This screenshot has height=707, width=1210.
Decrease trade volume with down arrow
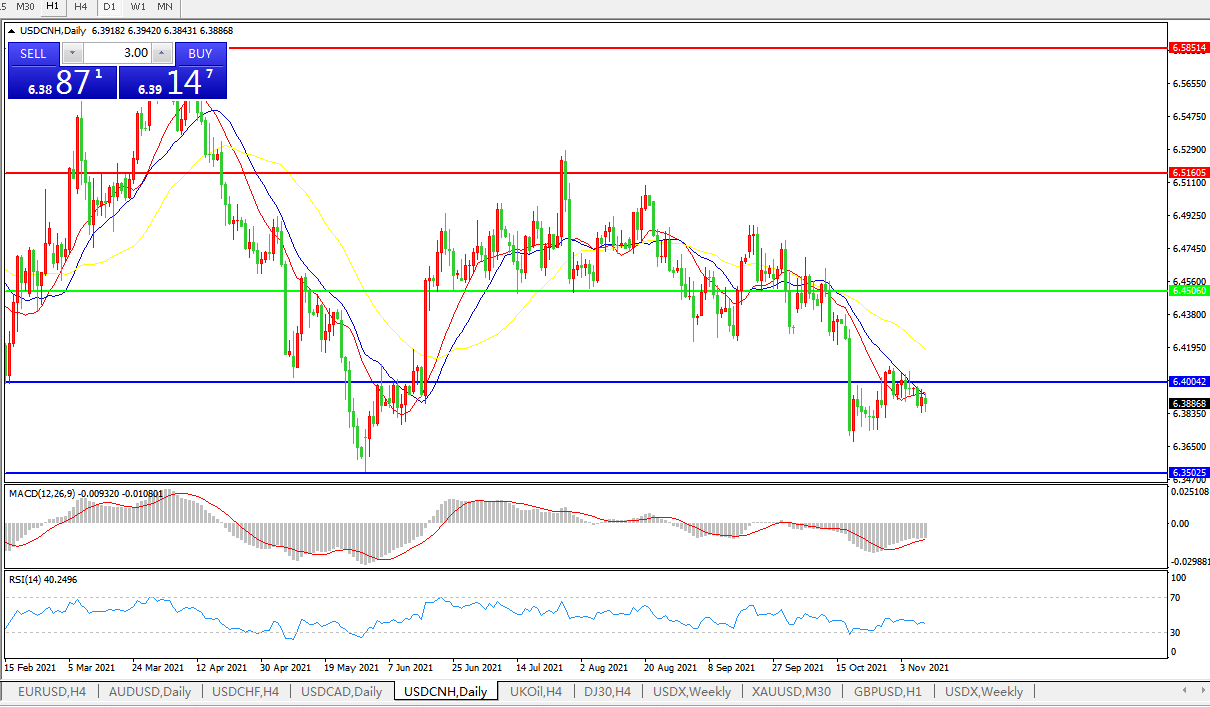(73, 54)
